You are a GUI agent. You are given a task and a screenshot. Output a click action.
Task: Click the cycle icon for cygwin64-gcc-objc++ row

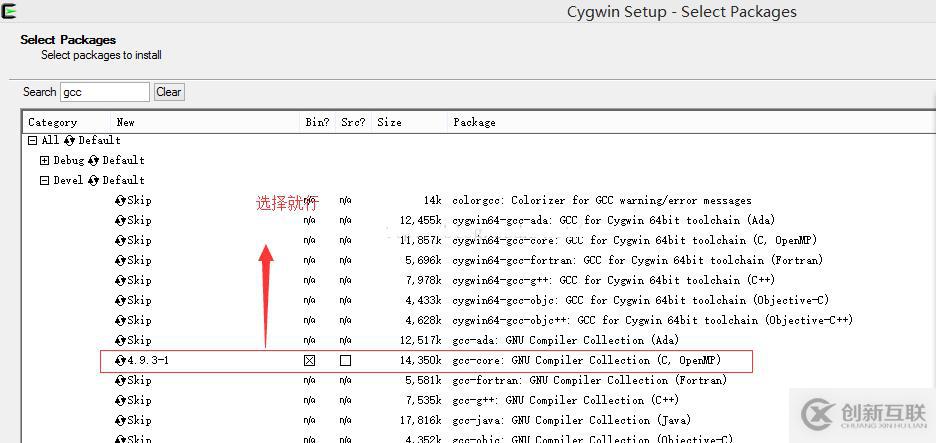(120, 321)
